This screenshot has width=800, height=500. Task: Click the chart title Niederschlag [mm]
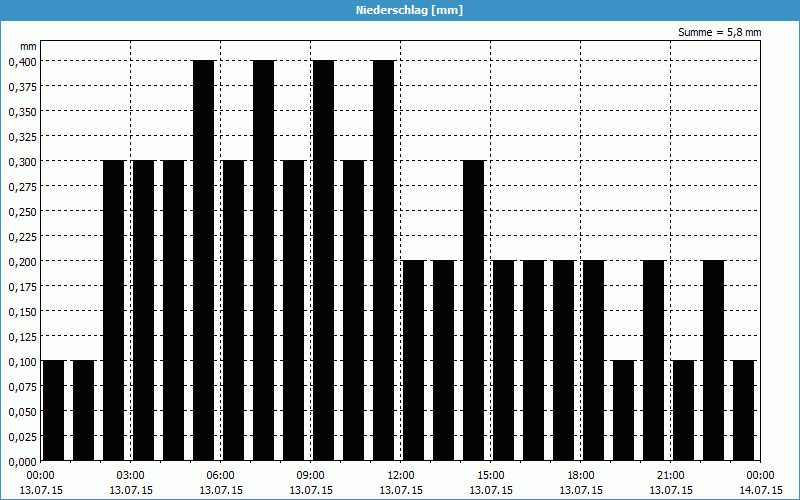[400, 10]
